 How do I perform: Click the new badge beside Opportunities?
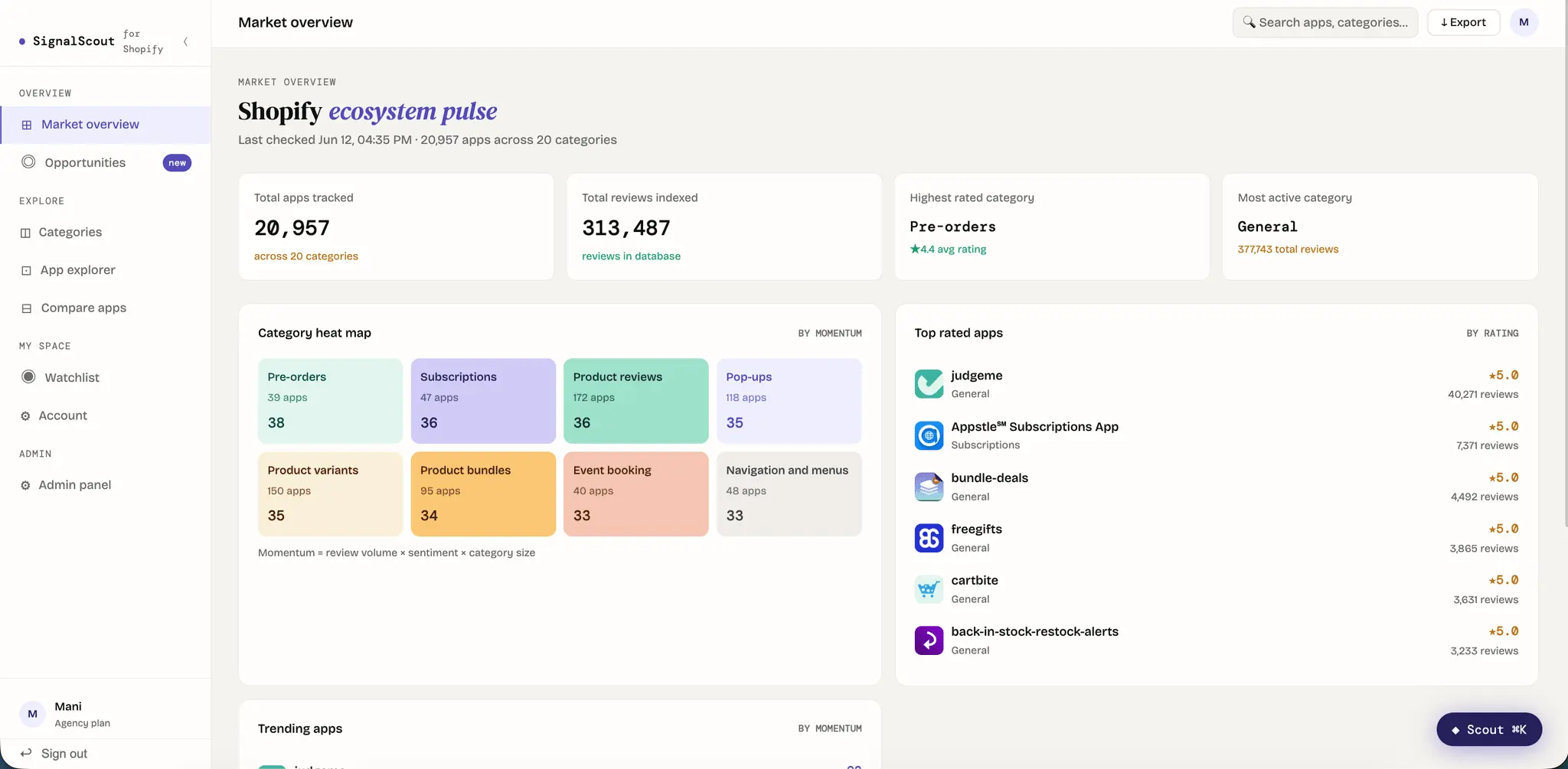(177, 163)
